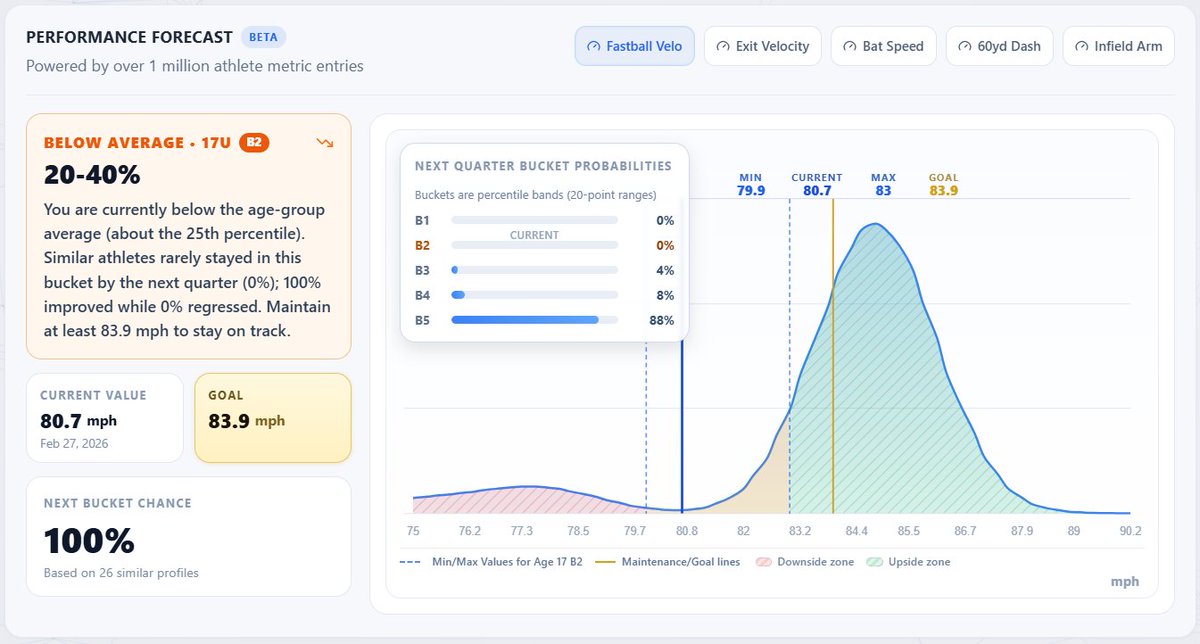Click the MIN 79.9 chart label
Screen dimensions: 1200x644
pyautogui.click(x=751, y=184)
